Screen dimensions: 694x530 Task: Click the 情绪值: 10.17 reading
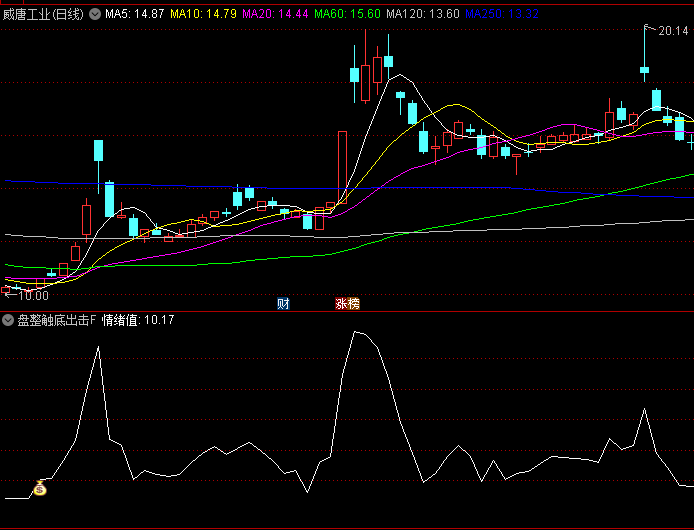coord(138,320)
